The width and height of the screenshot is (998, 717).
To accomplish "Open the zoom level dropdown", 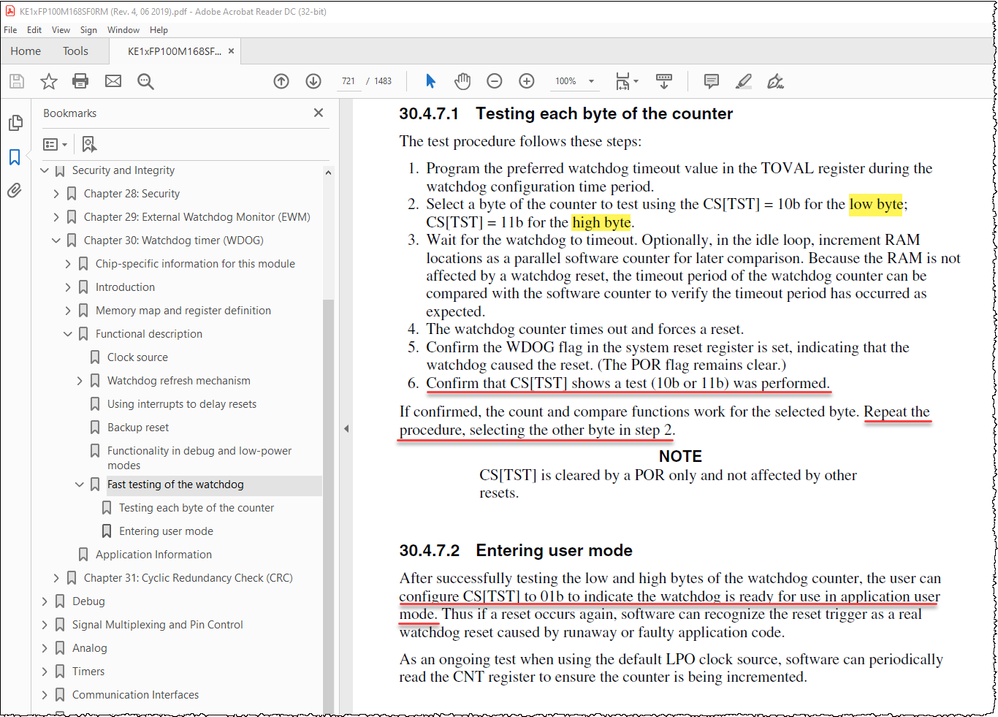I will pos(591,81).
